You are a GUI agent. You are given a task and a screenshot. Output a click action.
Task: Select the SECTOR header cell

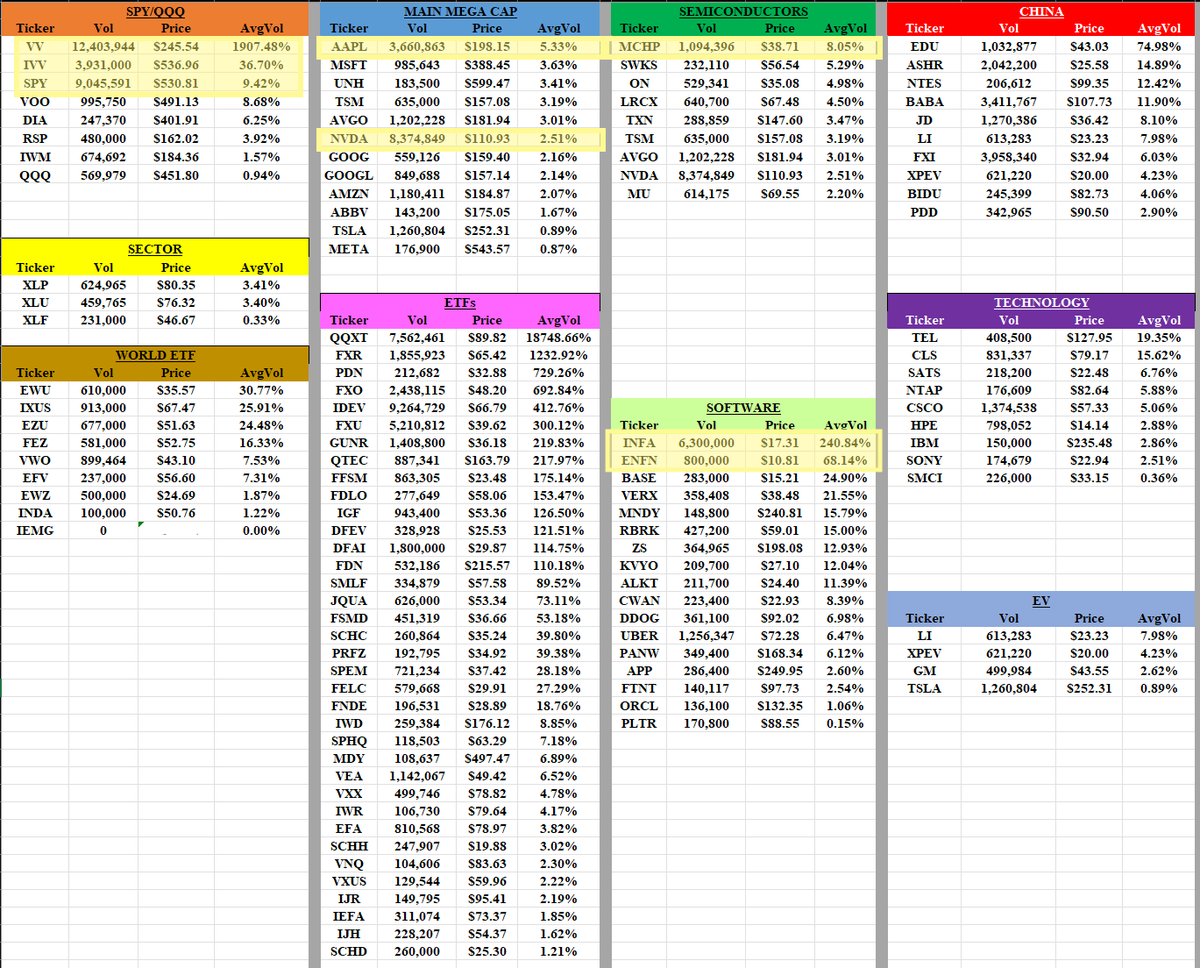(155, 249)
